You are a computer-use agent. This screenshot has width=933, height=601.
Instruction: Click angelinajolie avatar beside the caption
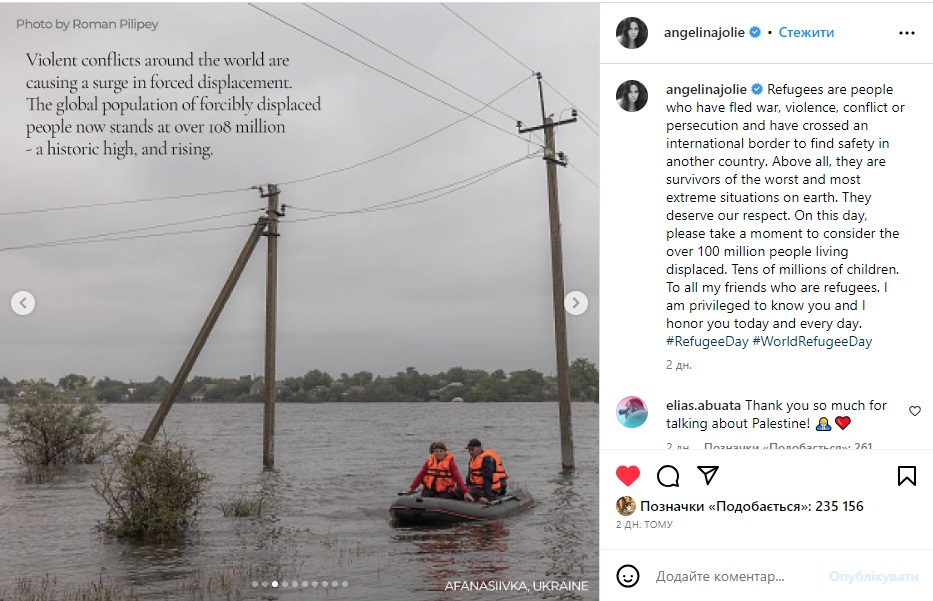coord(632,96)
